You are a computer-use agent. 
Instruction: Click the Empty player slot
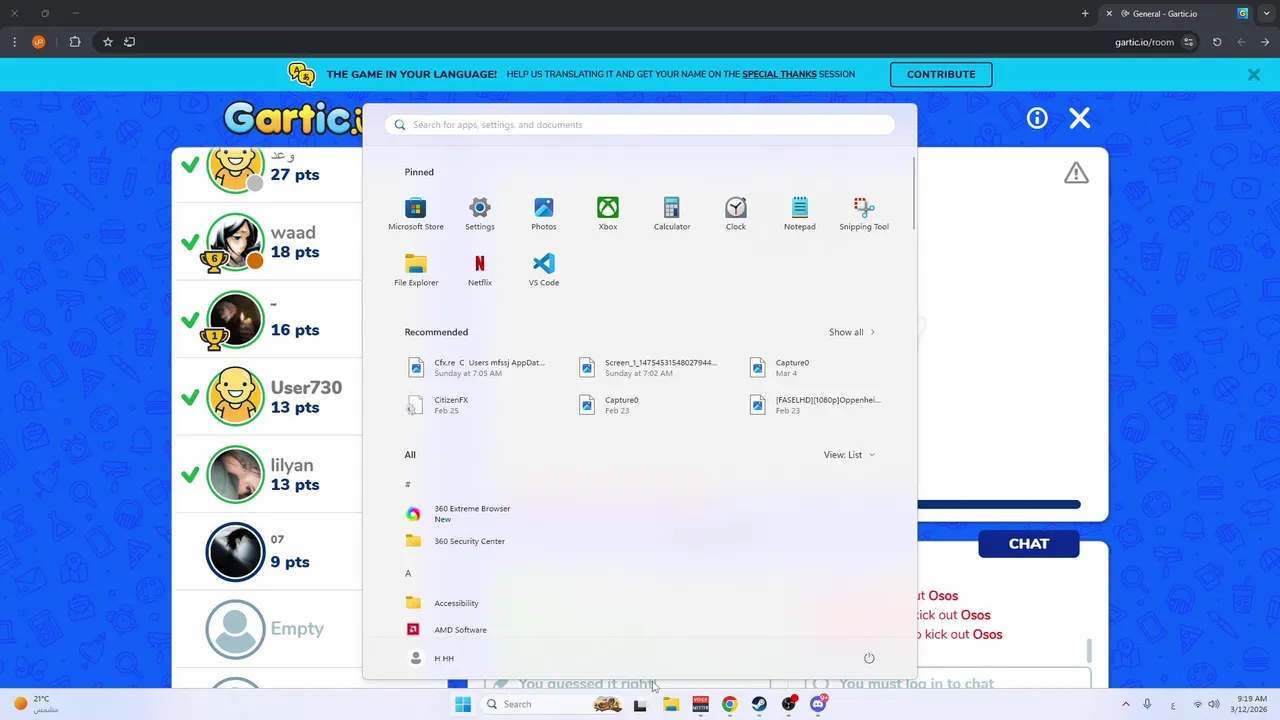click(268, 629)
